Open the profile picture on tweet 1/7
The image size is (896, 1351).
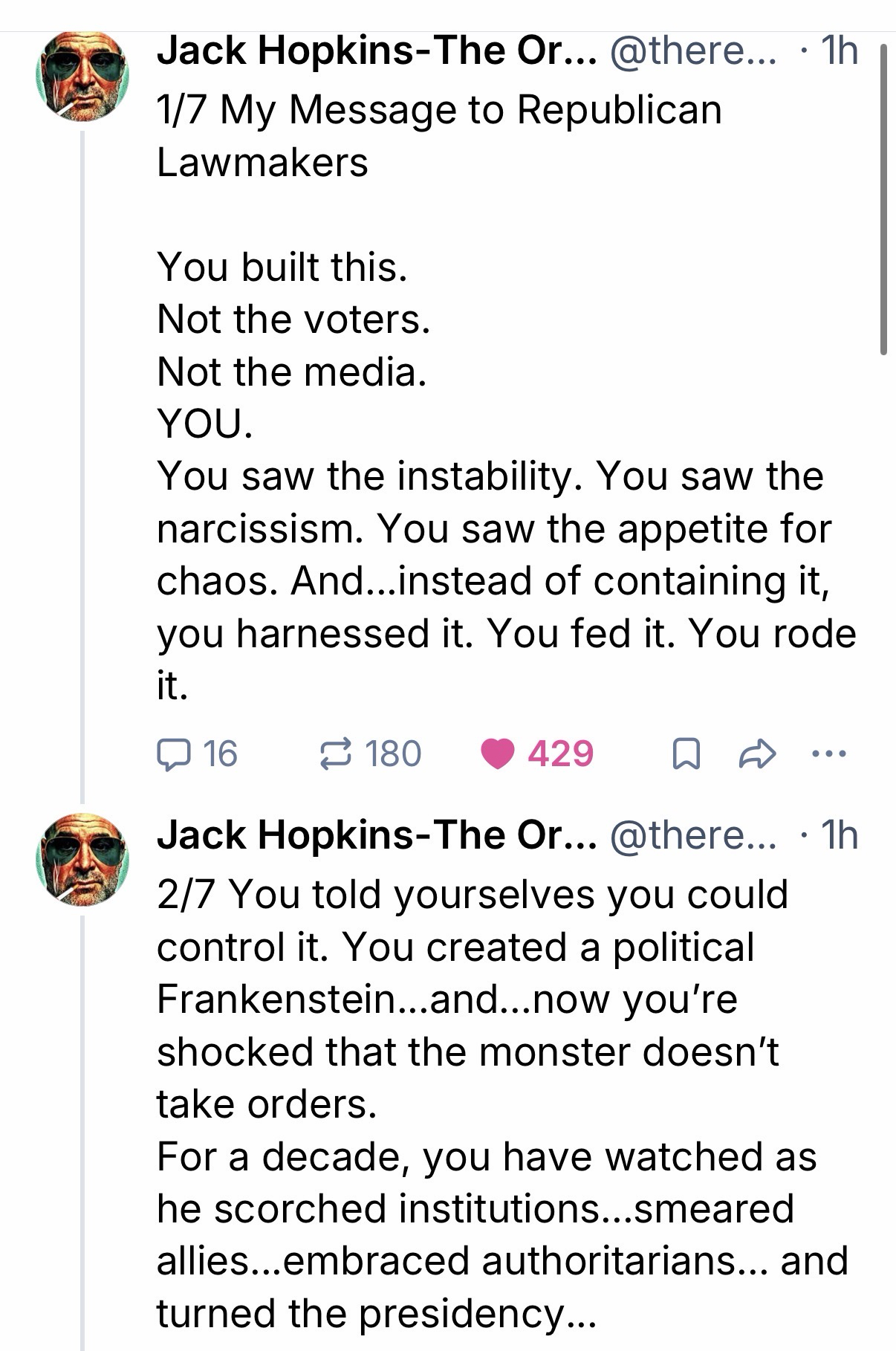(x=82, y=77)
